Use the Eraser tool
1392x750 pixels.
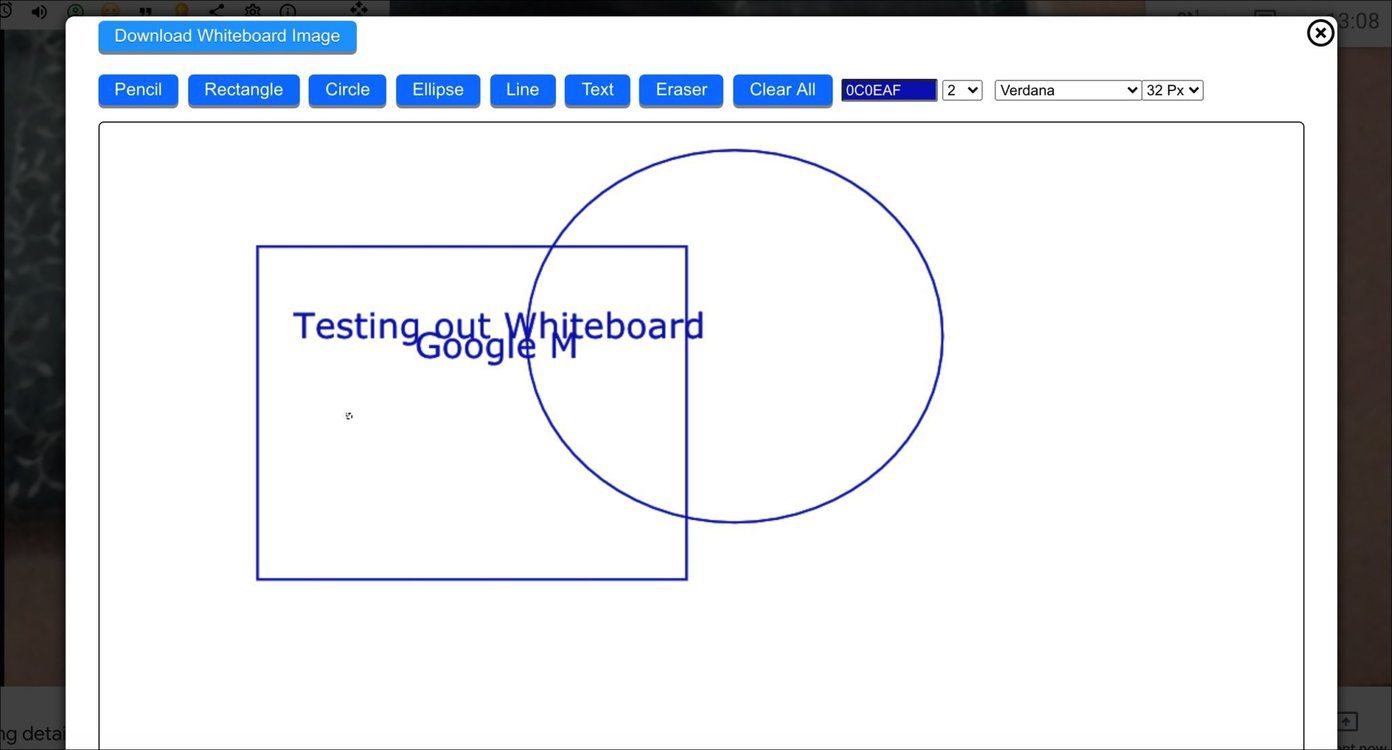681,90
